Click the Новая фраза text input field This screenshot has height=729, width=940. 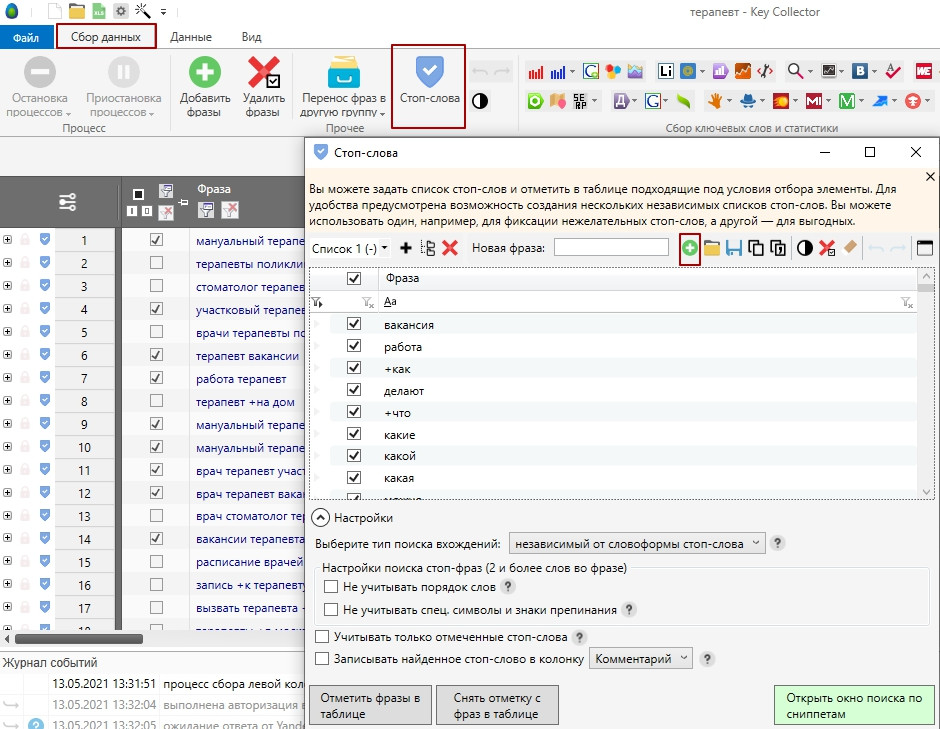click(x=611, y=247)
